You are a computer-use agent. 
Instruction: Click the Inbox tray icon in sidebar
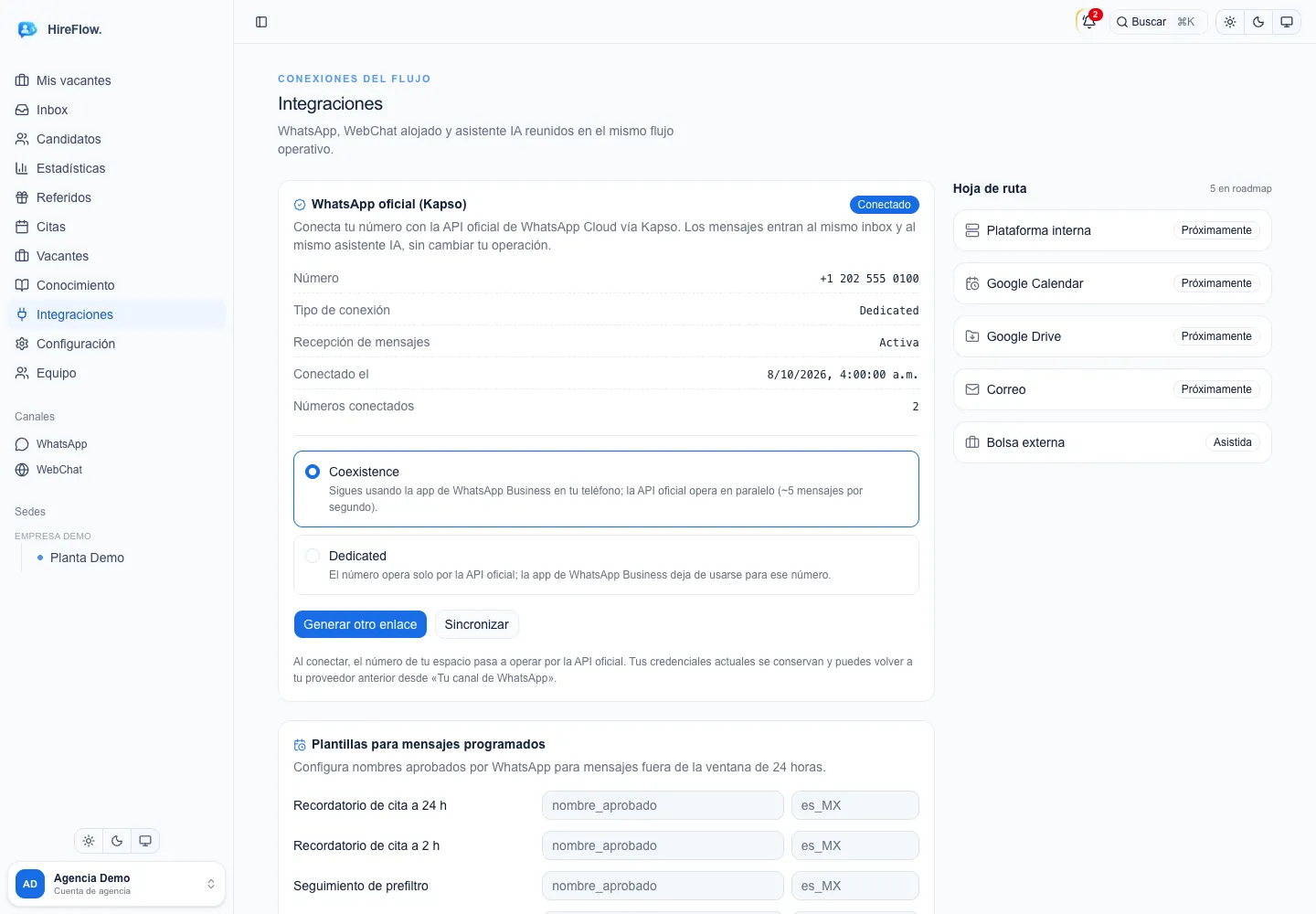click(22, 110)
